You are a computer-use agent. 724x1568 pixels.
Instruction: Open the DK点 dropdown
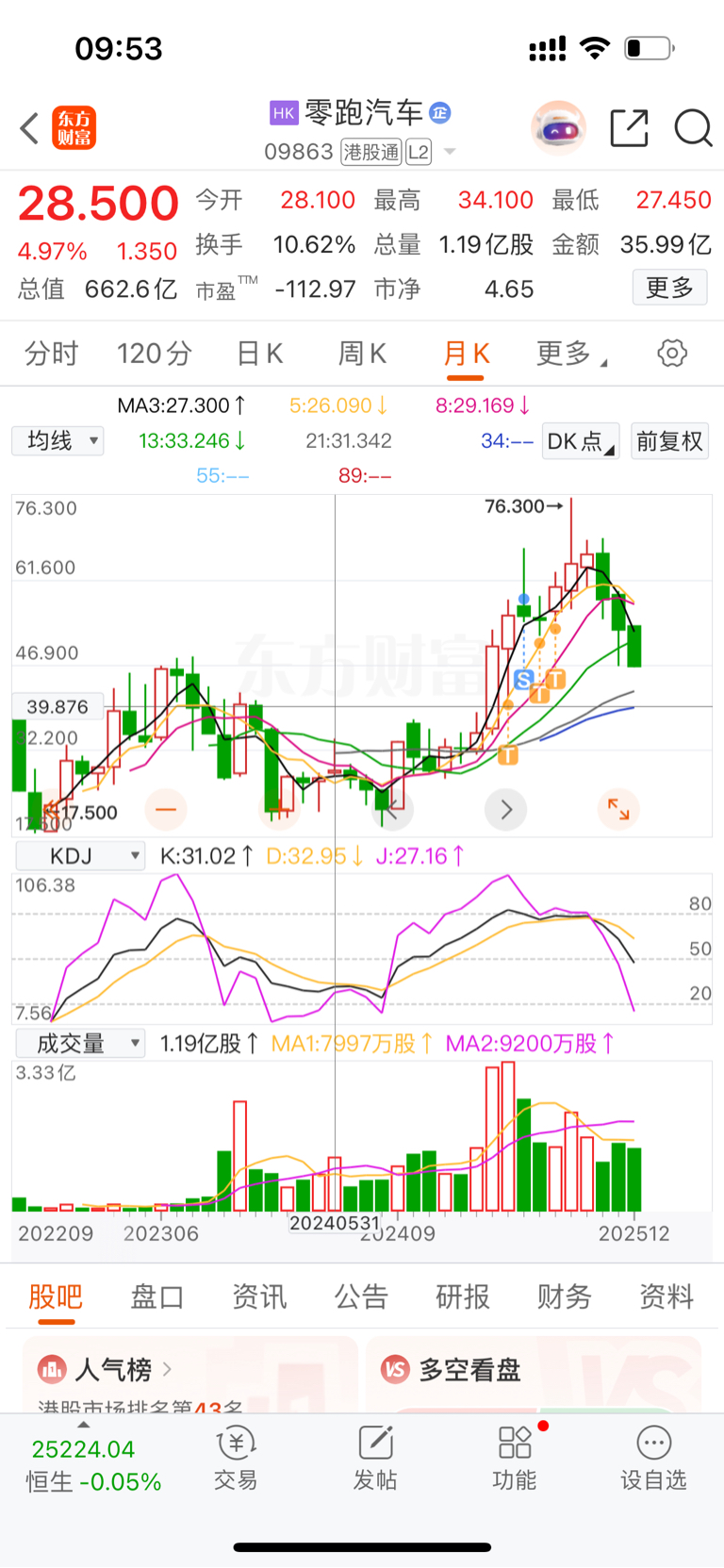click(x=581, y=441)
